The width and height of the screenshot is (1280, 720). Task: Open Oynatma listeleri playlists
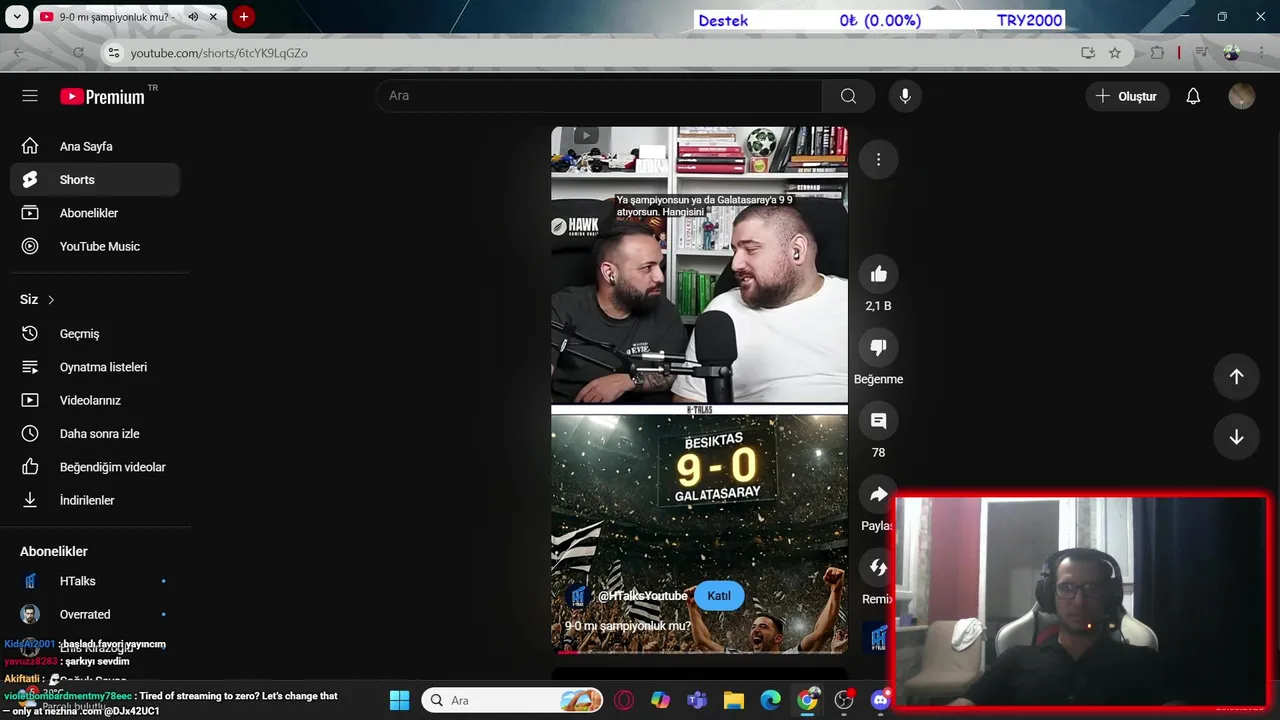95,367
